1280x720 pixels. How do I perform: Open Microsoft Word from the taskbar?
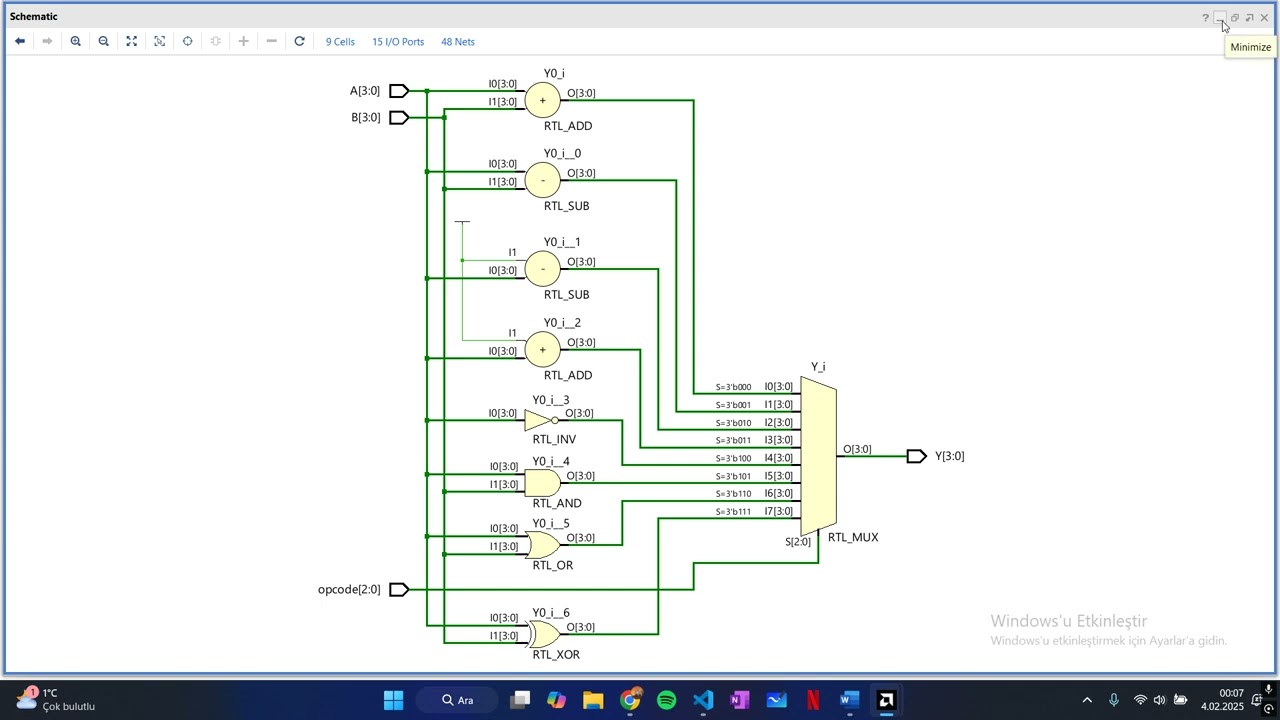click(x=849, y=700)
